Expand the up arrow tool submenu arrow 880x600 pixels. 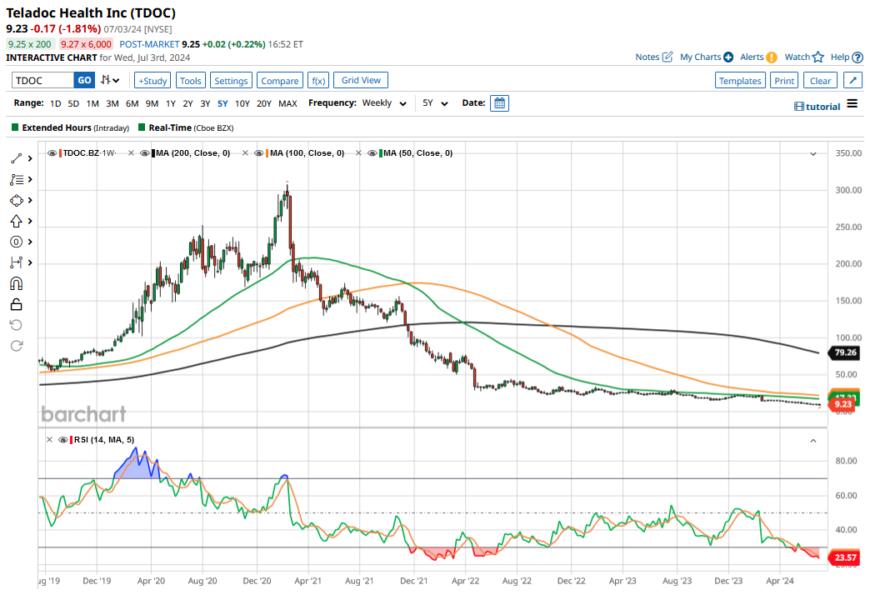click(x=30, y=221)
